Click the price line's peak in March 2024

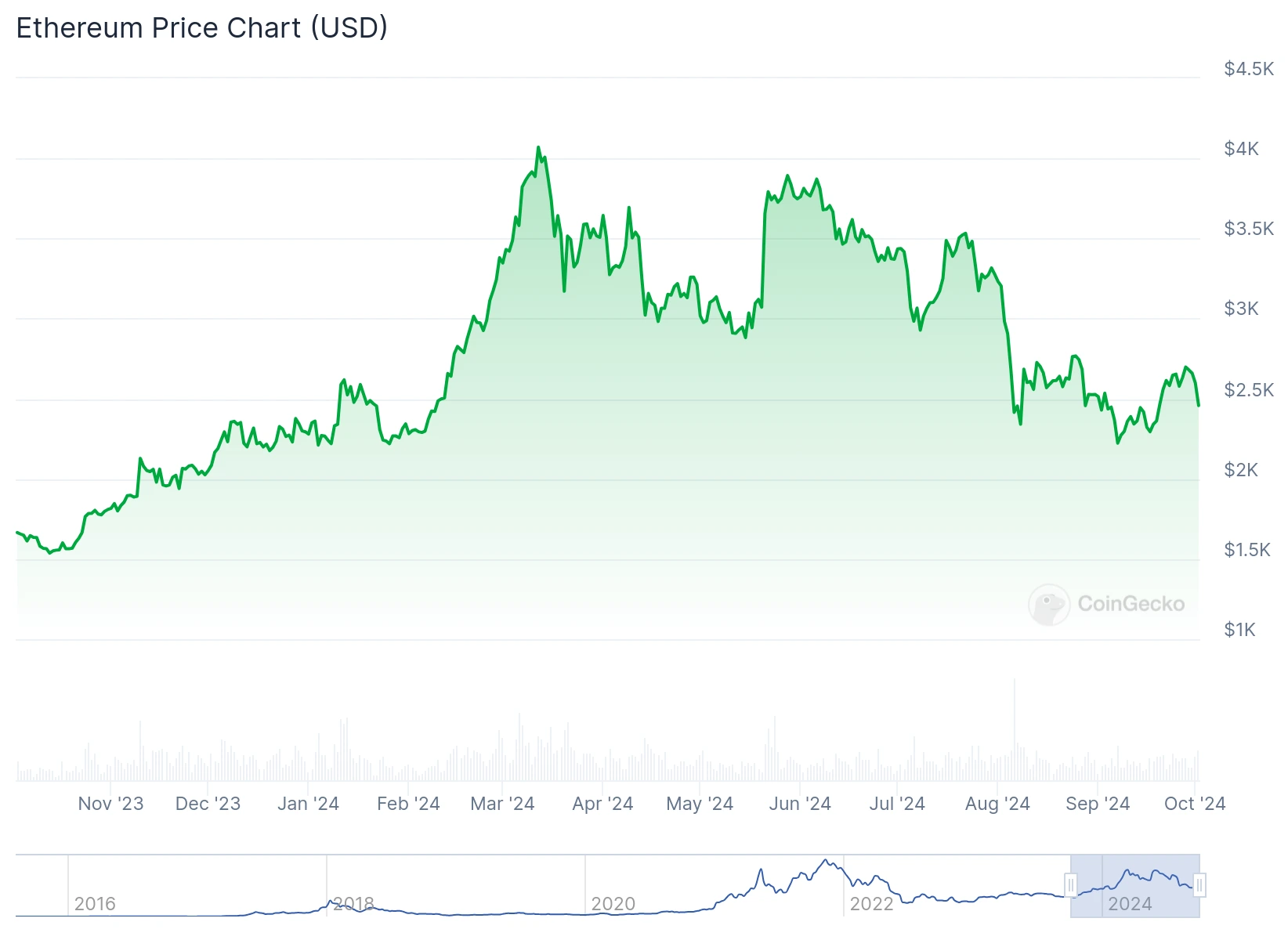[538, 147]
